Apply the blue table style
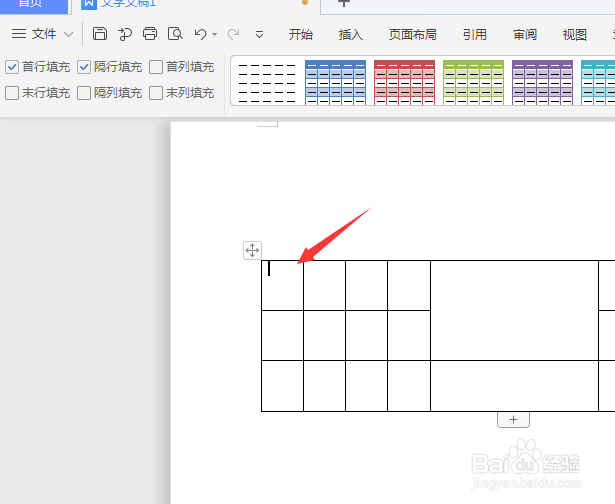This screenshot has width=615, height=504. [x=335, y=83]
